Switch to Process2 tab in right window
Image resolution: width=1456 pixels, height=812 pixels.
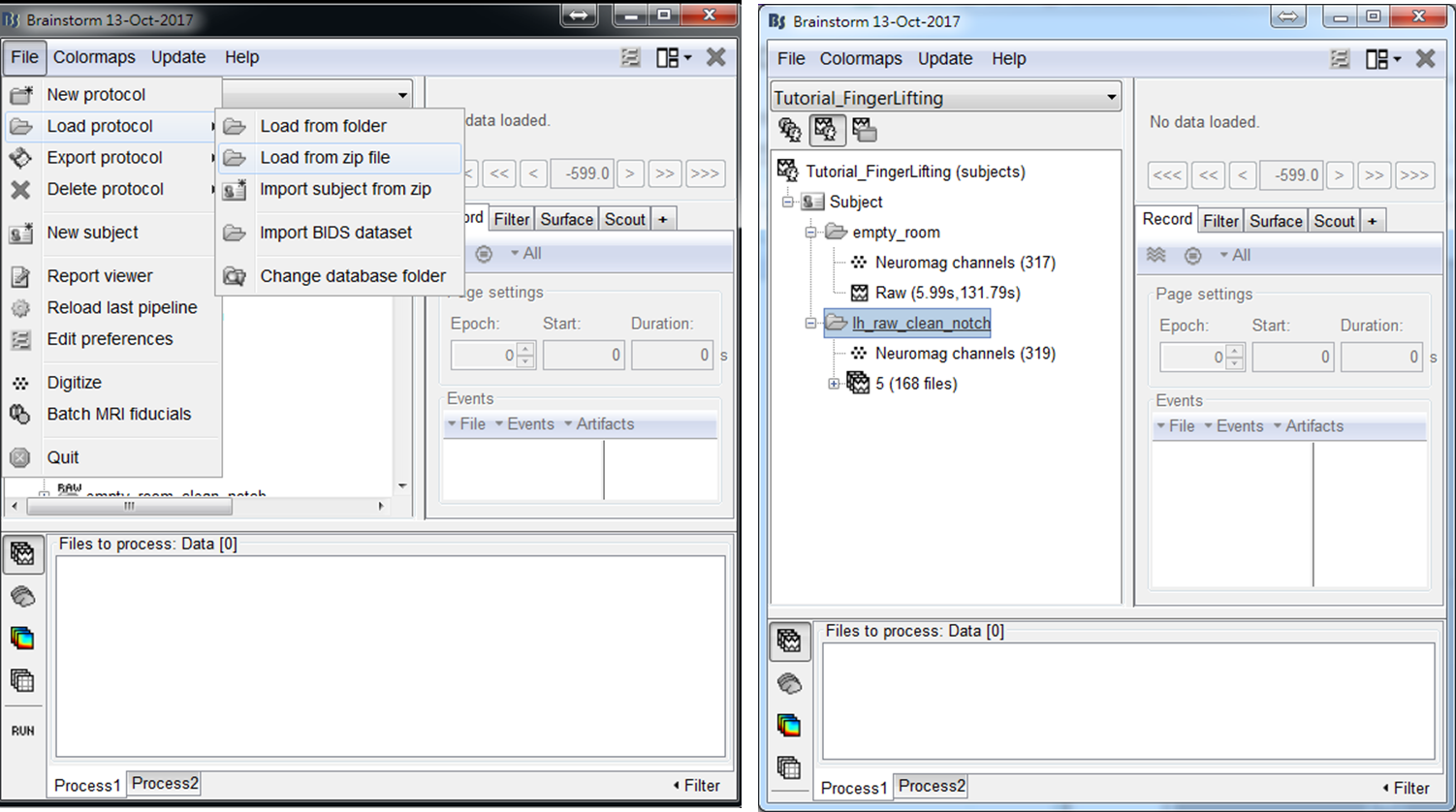931,786
